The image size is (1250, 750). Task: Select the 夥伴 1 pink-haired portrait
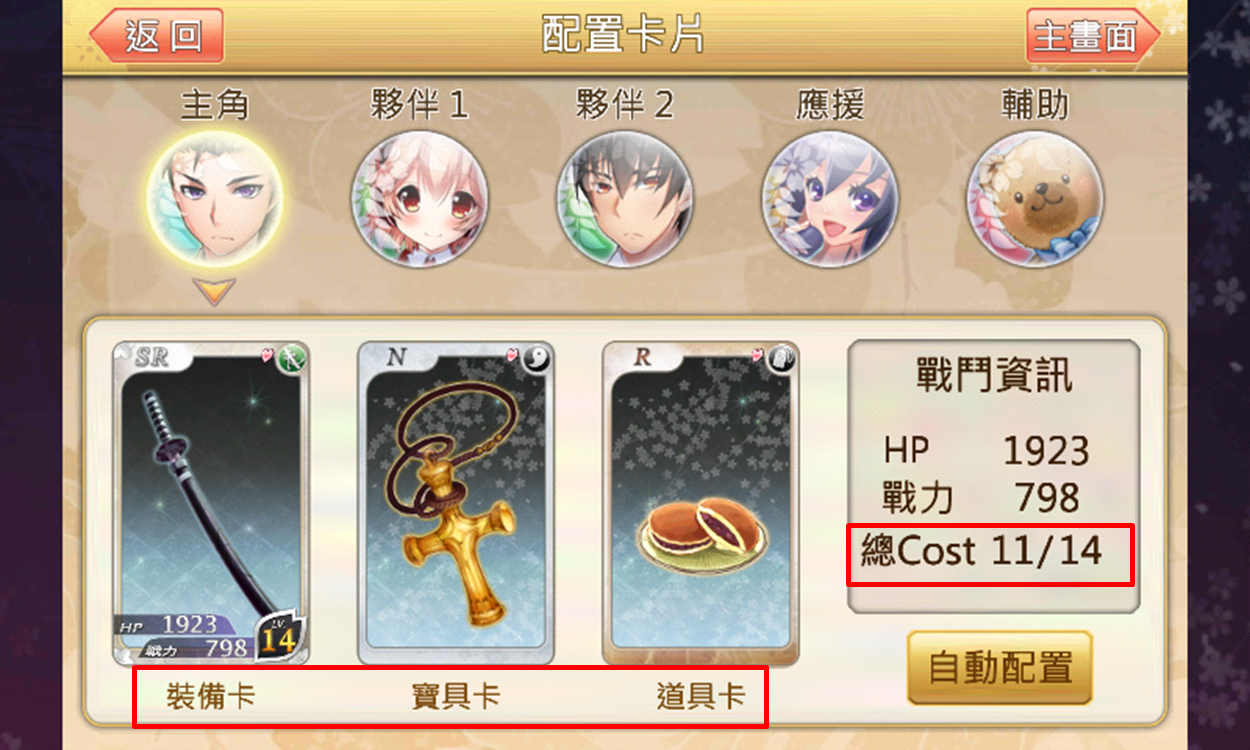420,198
